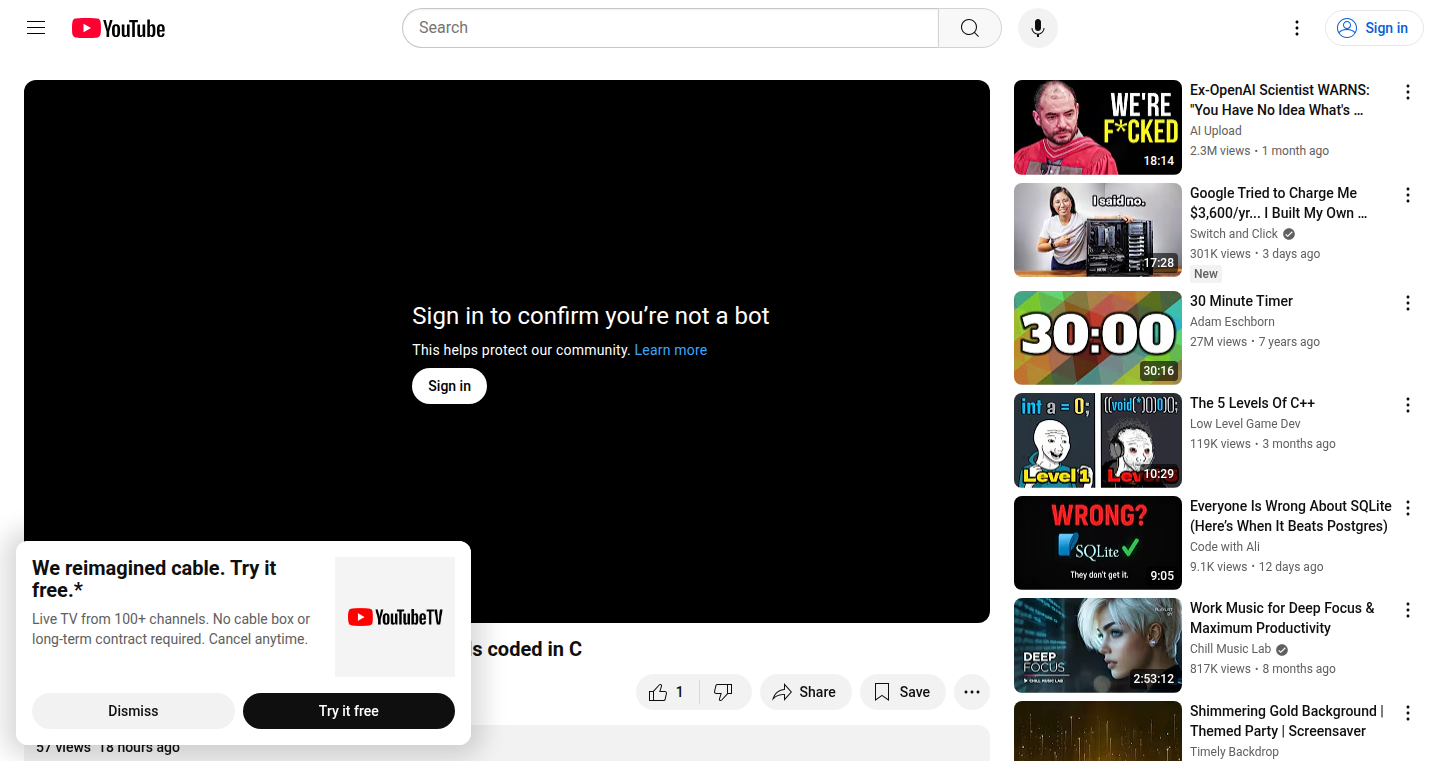The width and height of the screenshot is (1440, 761).
Task: Share the video
Action: point(805,692)
